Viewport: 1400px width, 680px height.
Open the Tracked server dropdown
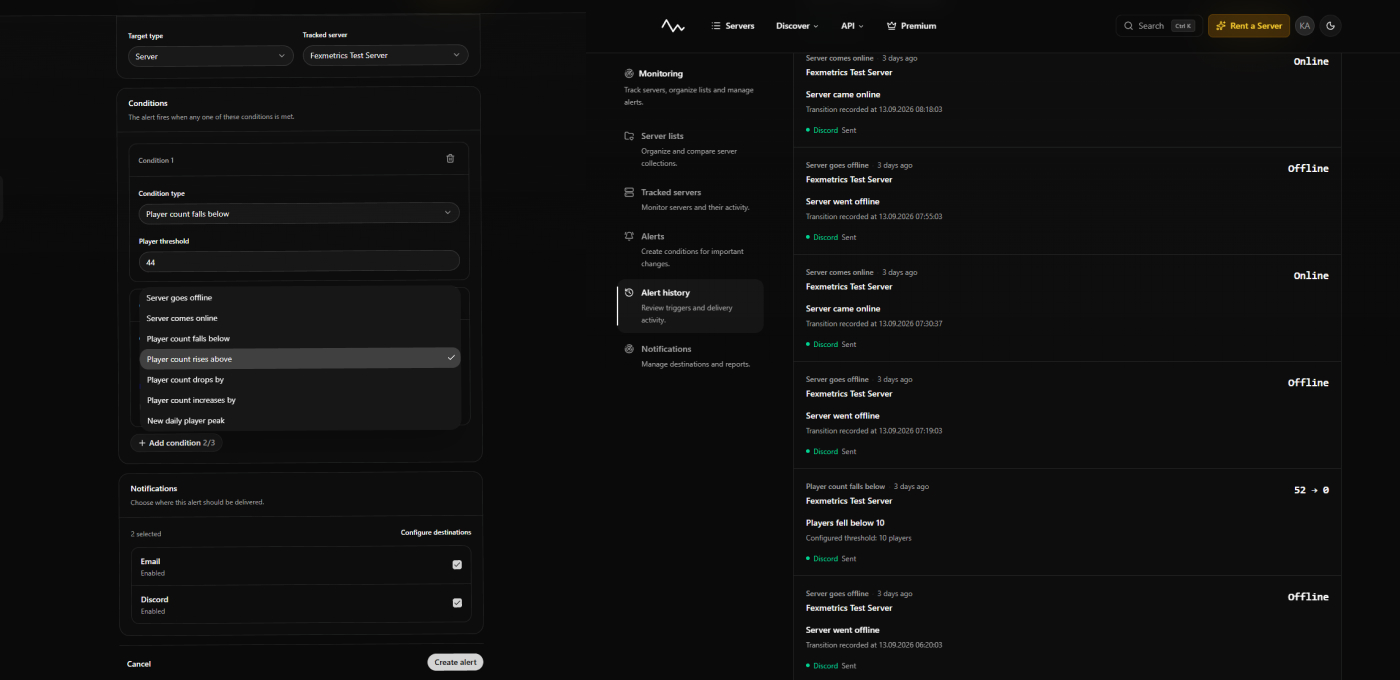coord(385,55)
